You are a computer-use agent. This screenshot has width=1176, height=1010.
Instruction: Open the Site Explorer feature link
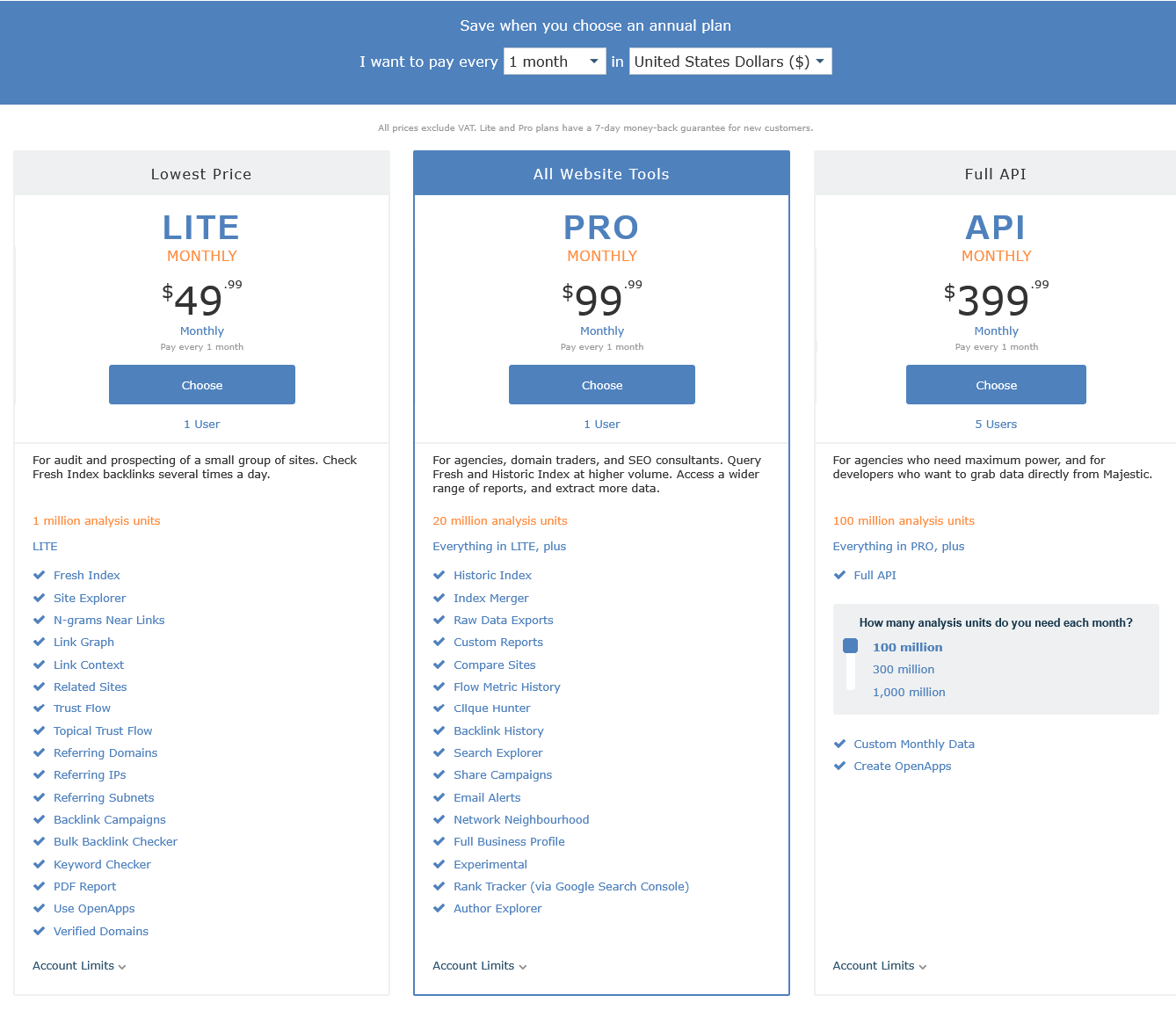pyautogui.click(x=90, y=598)
